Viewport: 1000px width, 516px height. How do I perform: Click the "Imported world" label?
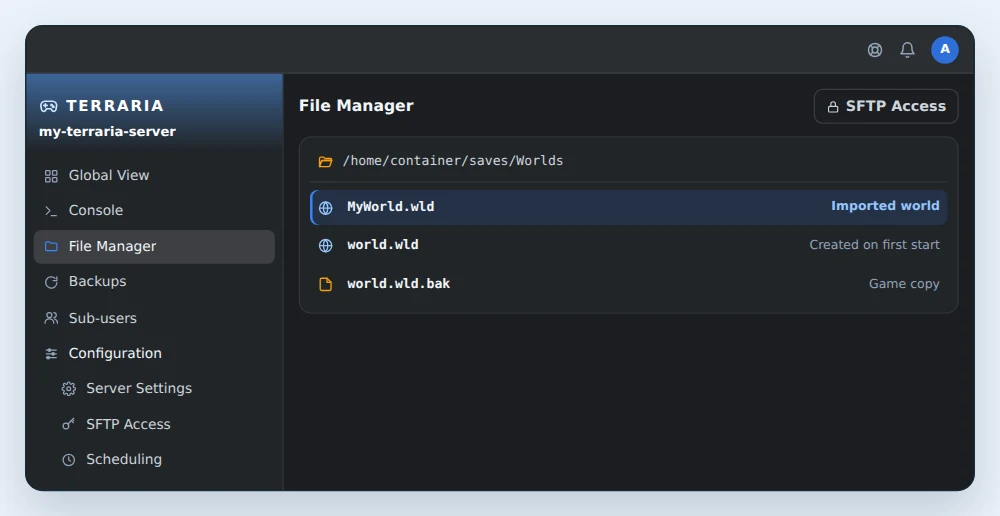(x=885, y=206)
